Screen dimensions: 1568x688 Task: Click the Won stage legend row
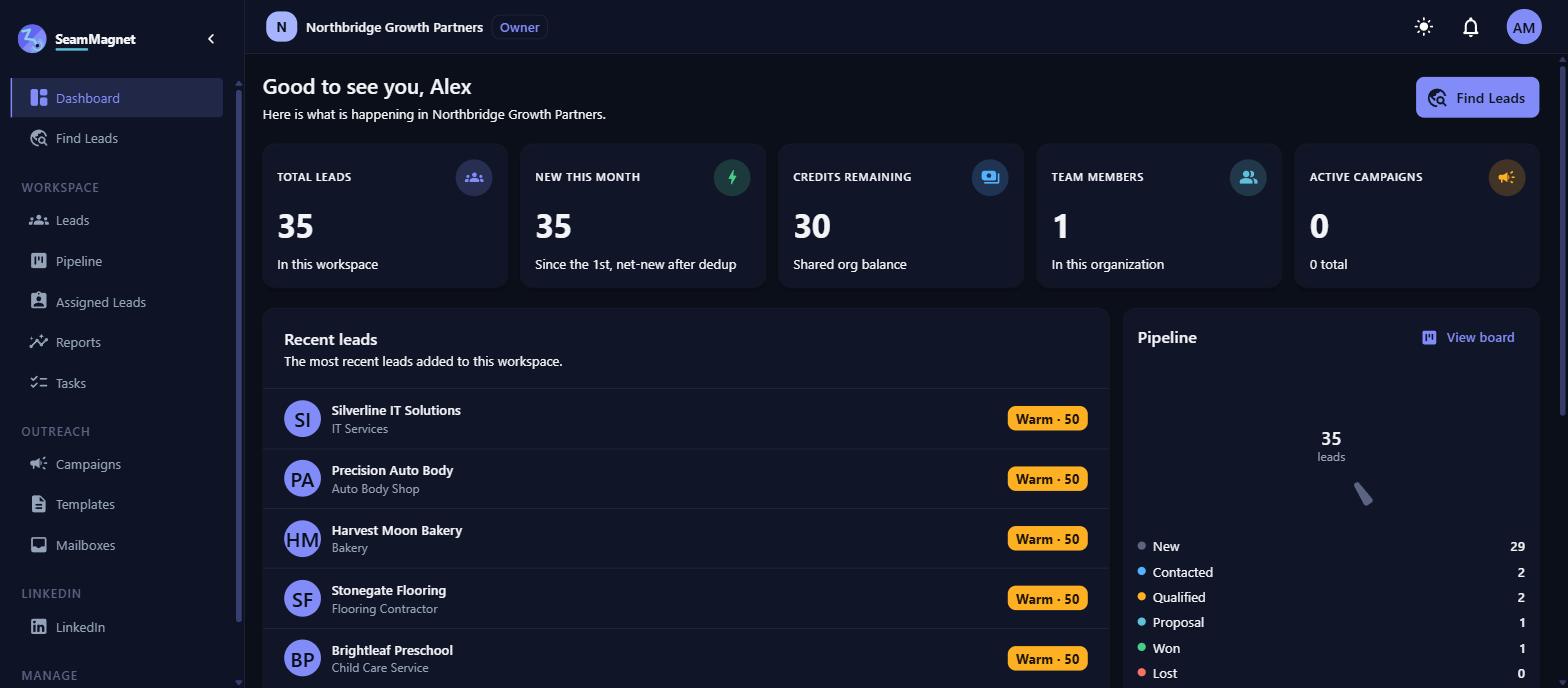(1331, 648)
